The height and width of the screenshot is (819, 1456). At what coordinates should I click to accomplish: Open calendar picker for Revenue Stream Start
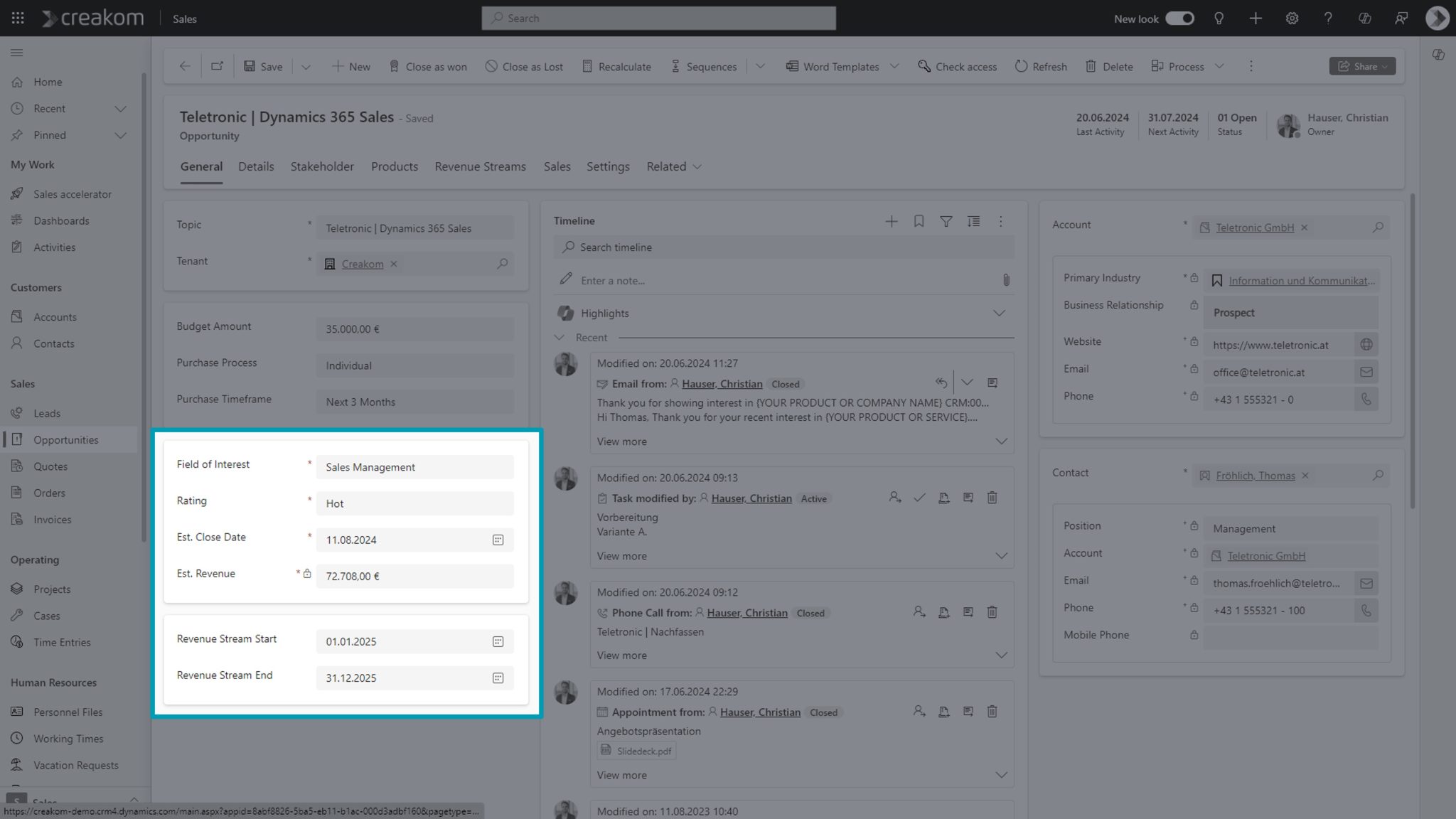(498, 641)
